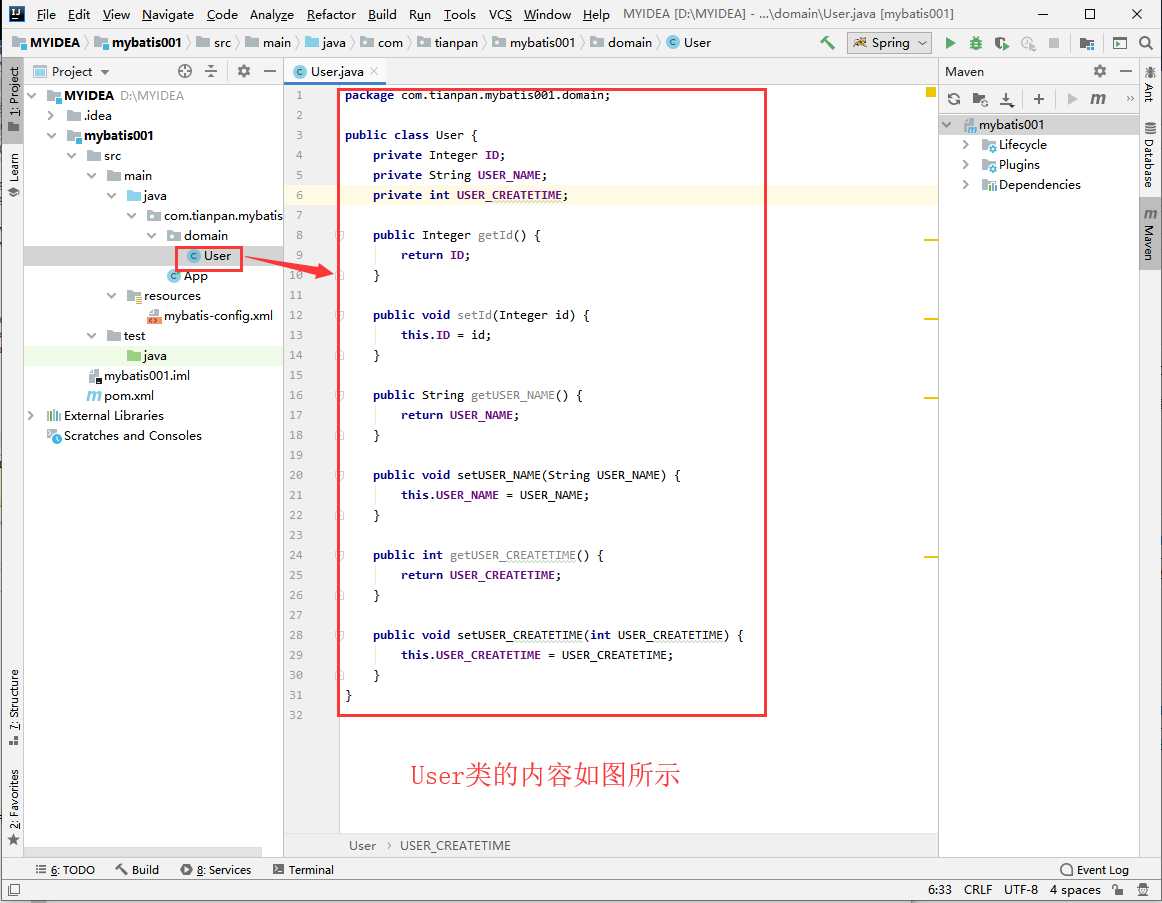Click Execute Maven Goal 'm' icon
Viewport: 1162px width, 903px height.
1098,99
